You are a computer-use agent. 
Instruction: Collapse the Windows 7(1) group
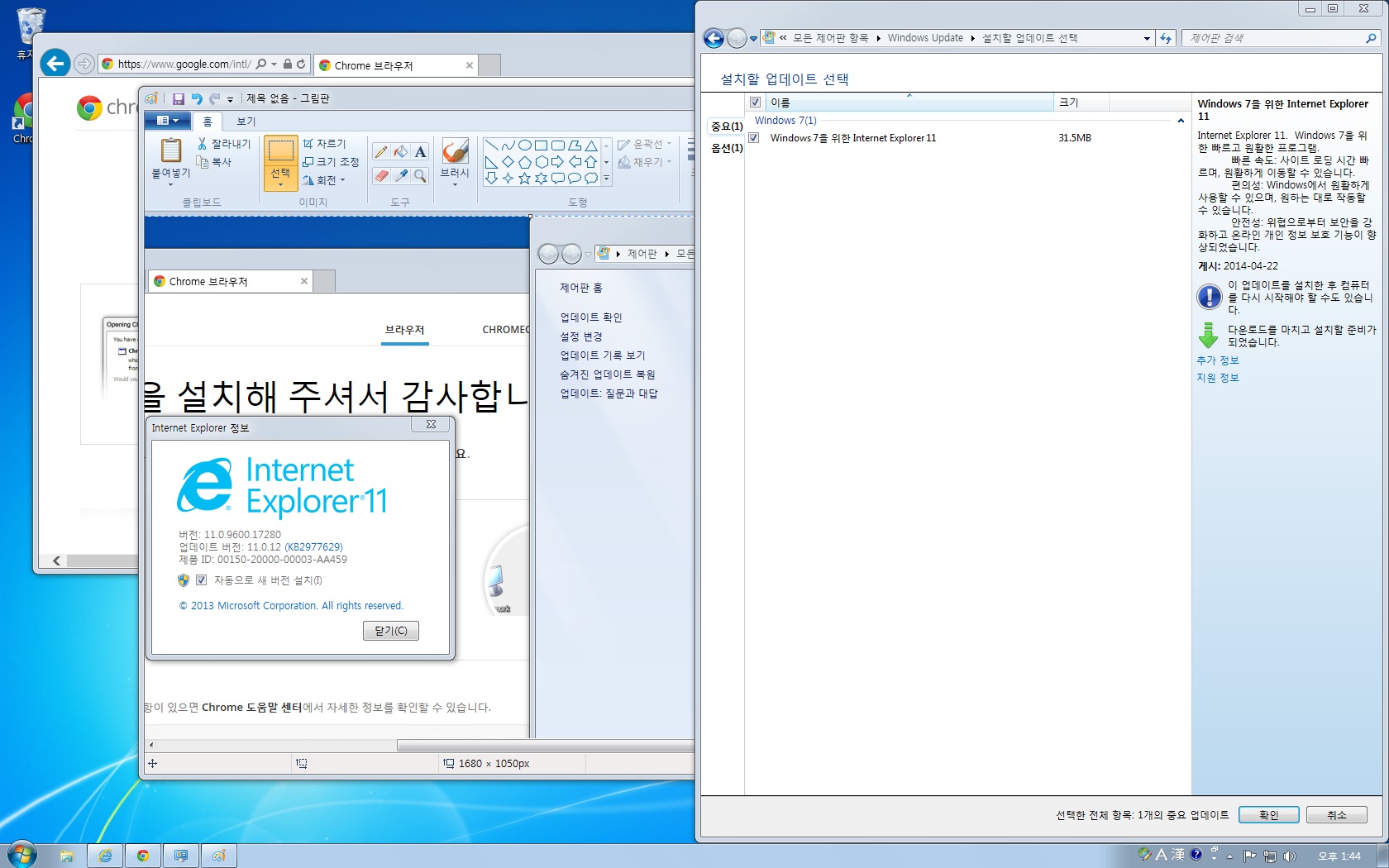1181,121
